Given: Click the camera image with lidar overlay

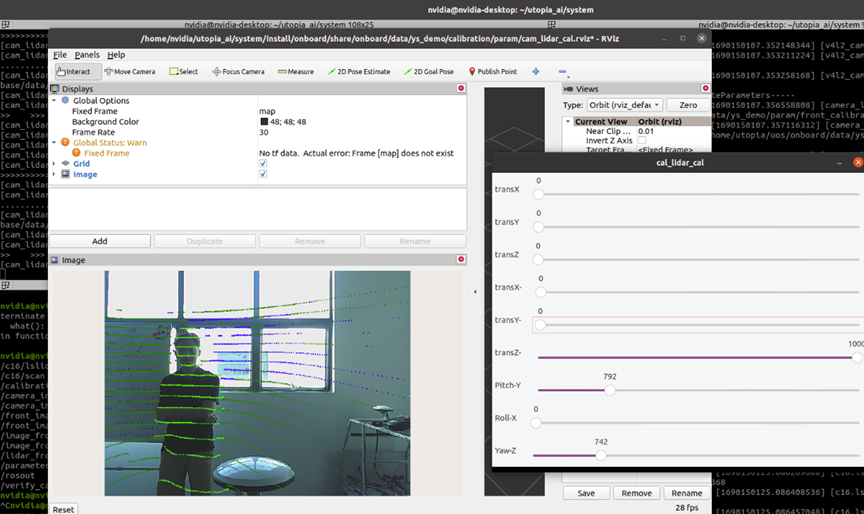Looking at the screenshot, I should (x=257, y=383).
